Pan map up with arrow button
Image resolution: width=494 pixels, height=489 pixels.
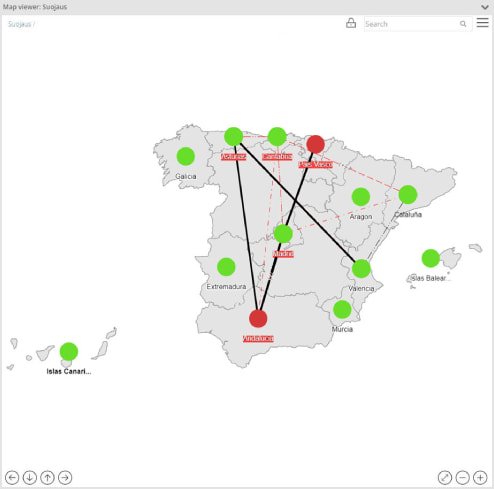pyautogui.click(x=47, y=477)
